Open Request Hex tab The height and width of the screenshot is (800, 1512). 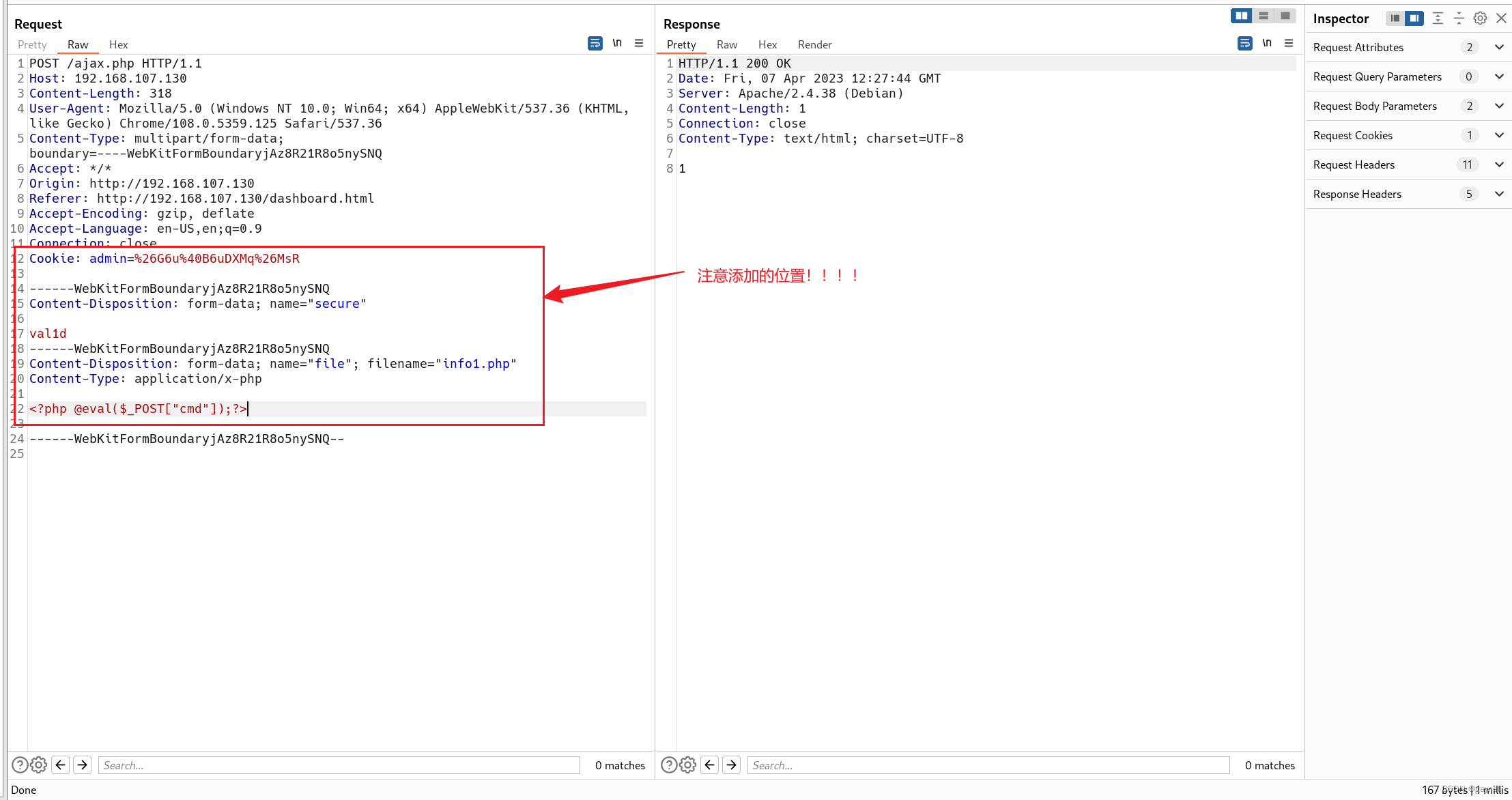pyautogui.click(x=118, y=44)
